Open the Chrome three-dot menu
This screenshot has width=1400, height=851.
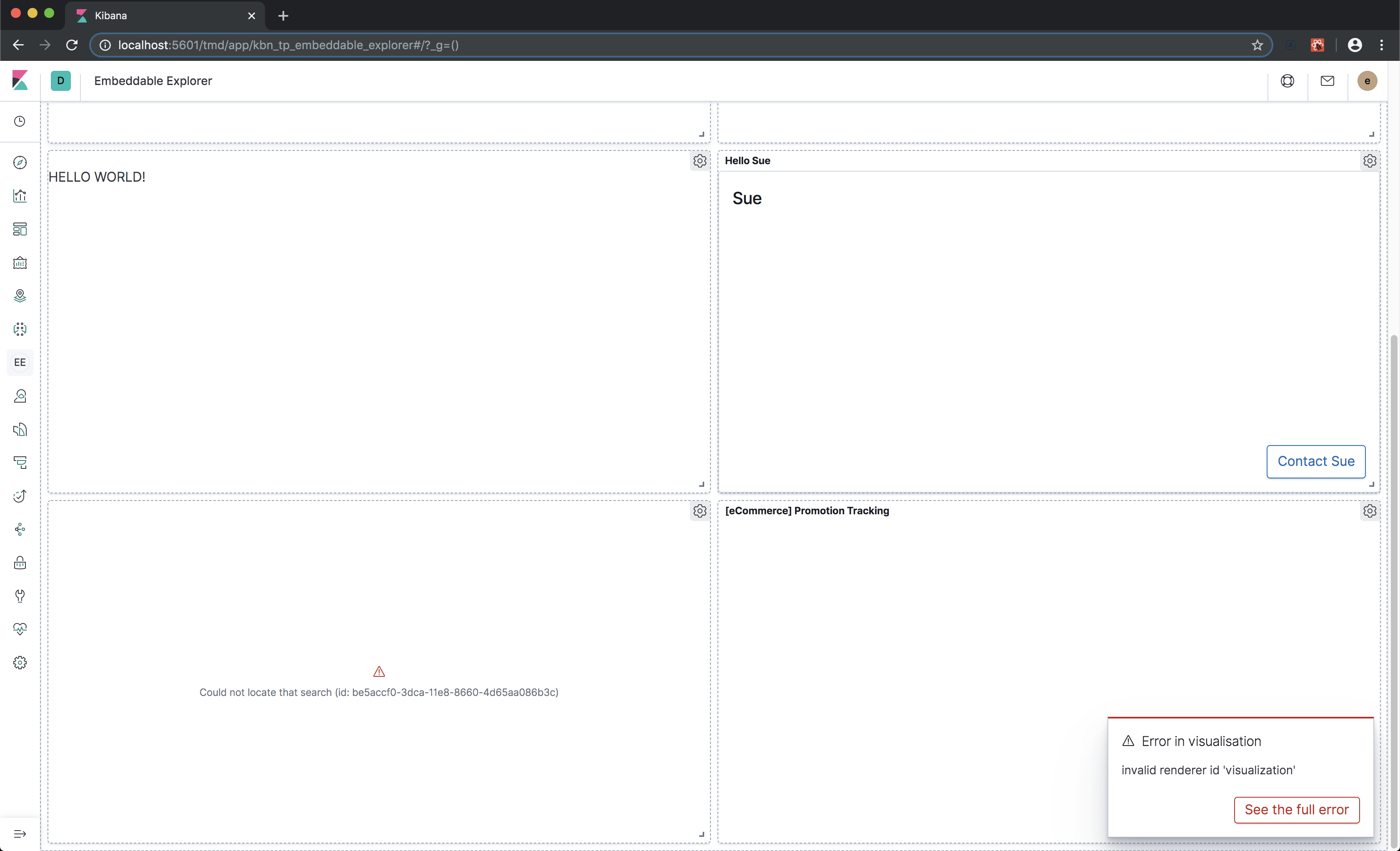[1382, 45]
